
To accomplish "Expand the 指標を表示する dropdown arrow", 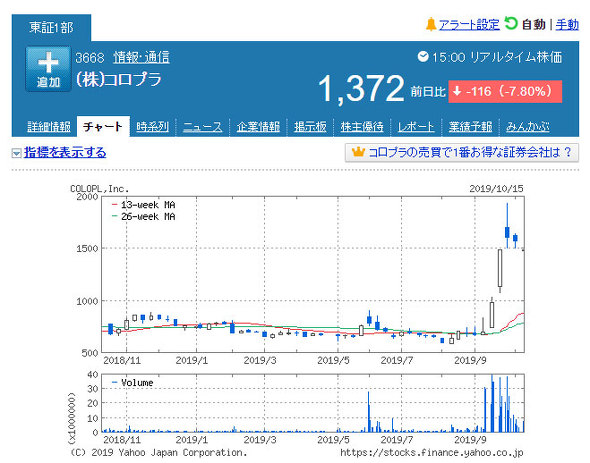I will 16,153.
